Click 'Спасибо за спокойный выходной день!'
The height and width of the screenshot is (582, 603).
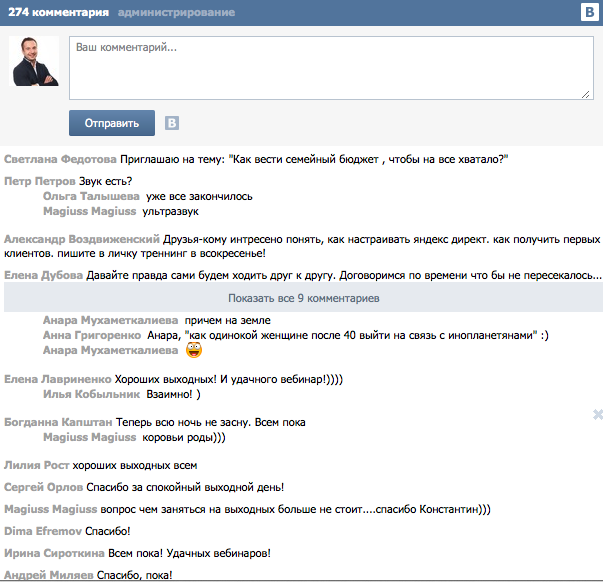coord(185,487)
